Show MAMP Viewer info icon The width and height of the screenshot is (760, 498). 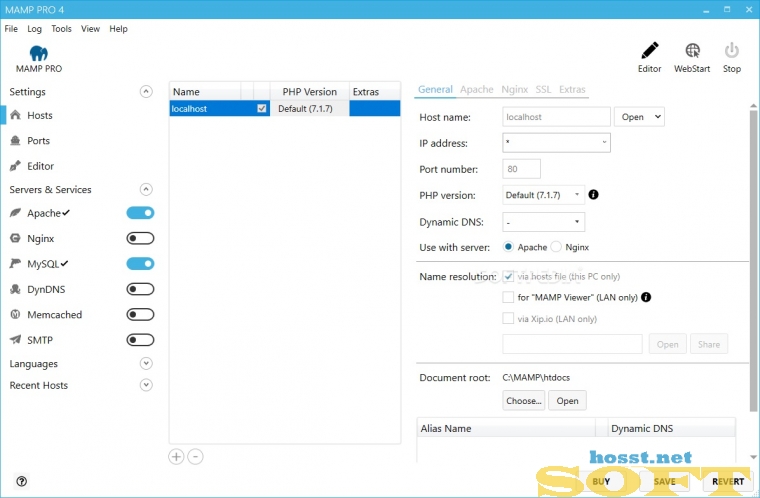646,297
